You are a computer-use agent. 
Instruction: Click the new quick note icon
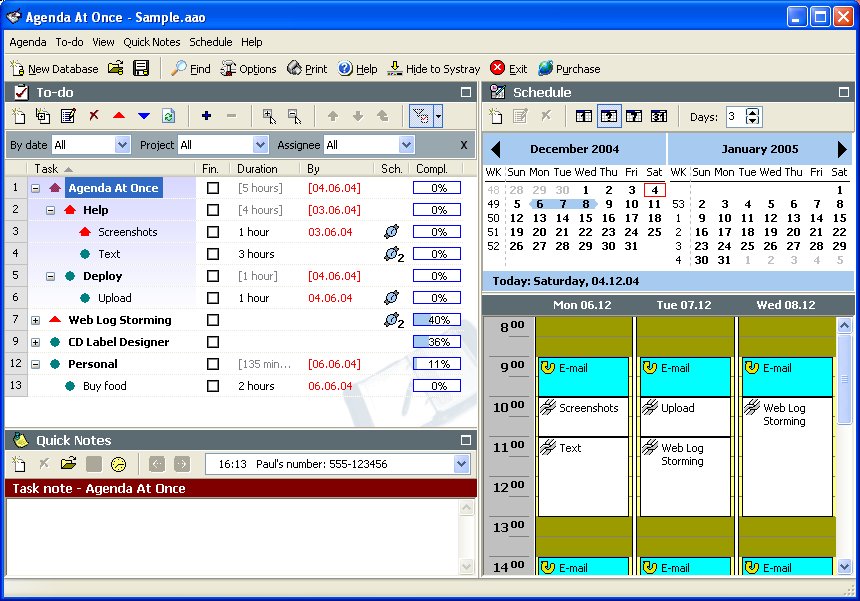19,464
